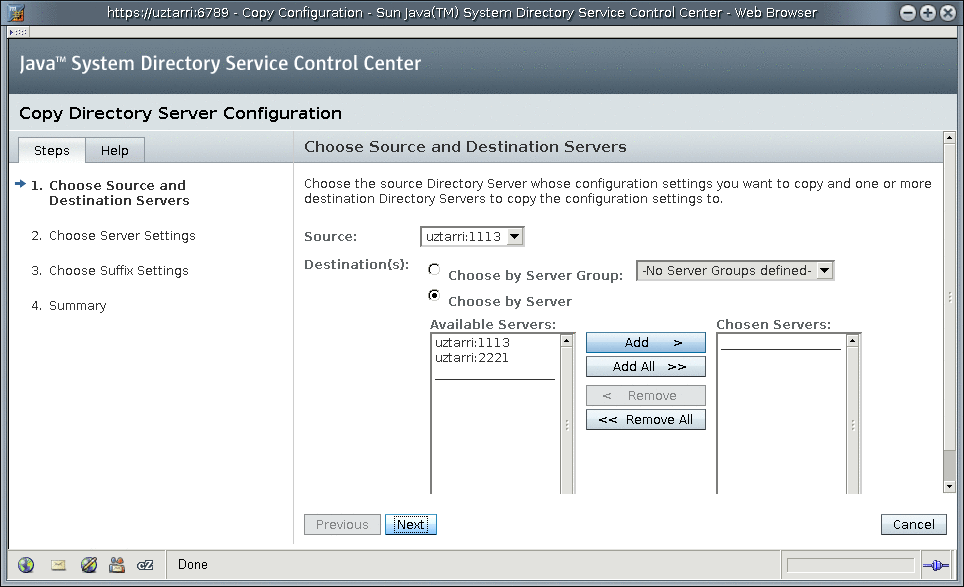Switch to the Help tab

coord(115,151)
